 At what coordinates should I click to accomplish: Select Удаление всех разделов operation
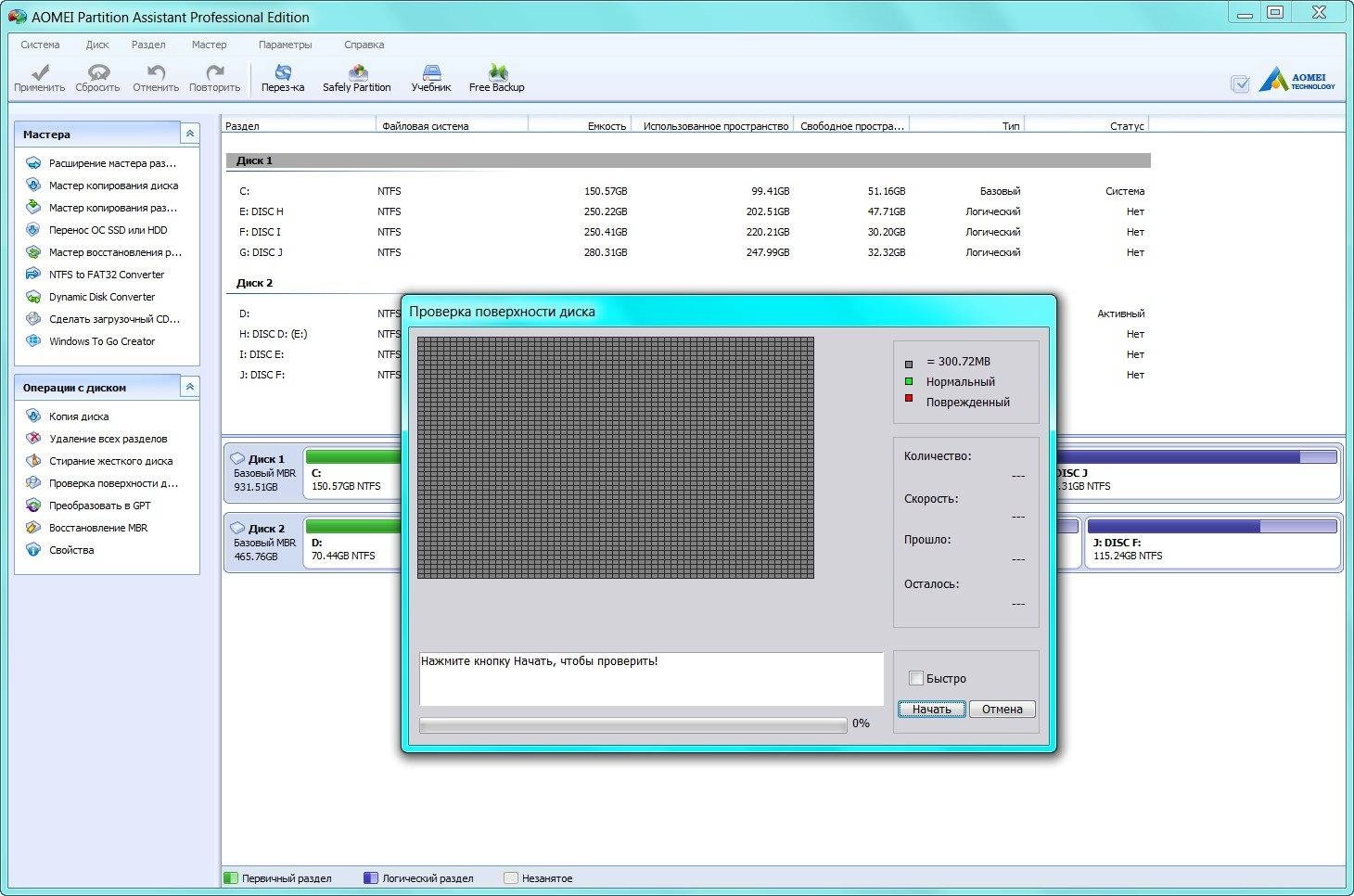96,439
